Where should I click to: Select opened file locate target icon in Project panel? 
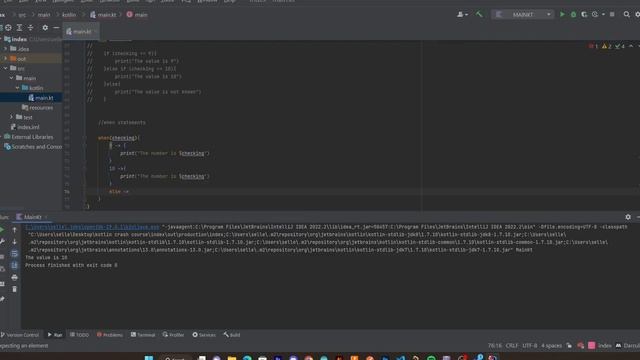pos(8,28)
